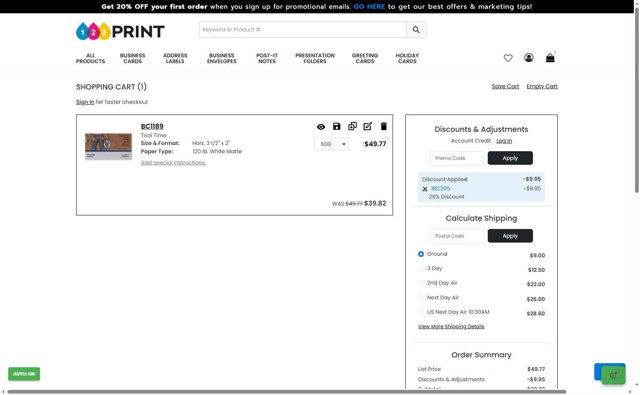Select Ground shipping option

click(421, 254)
